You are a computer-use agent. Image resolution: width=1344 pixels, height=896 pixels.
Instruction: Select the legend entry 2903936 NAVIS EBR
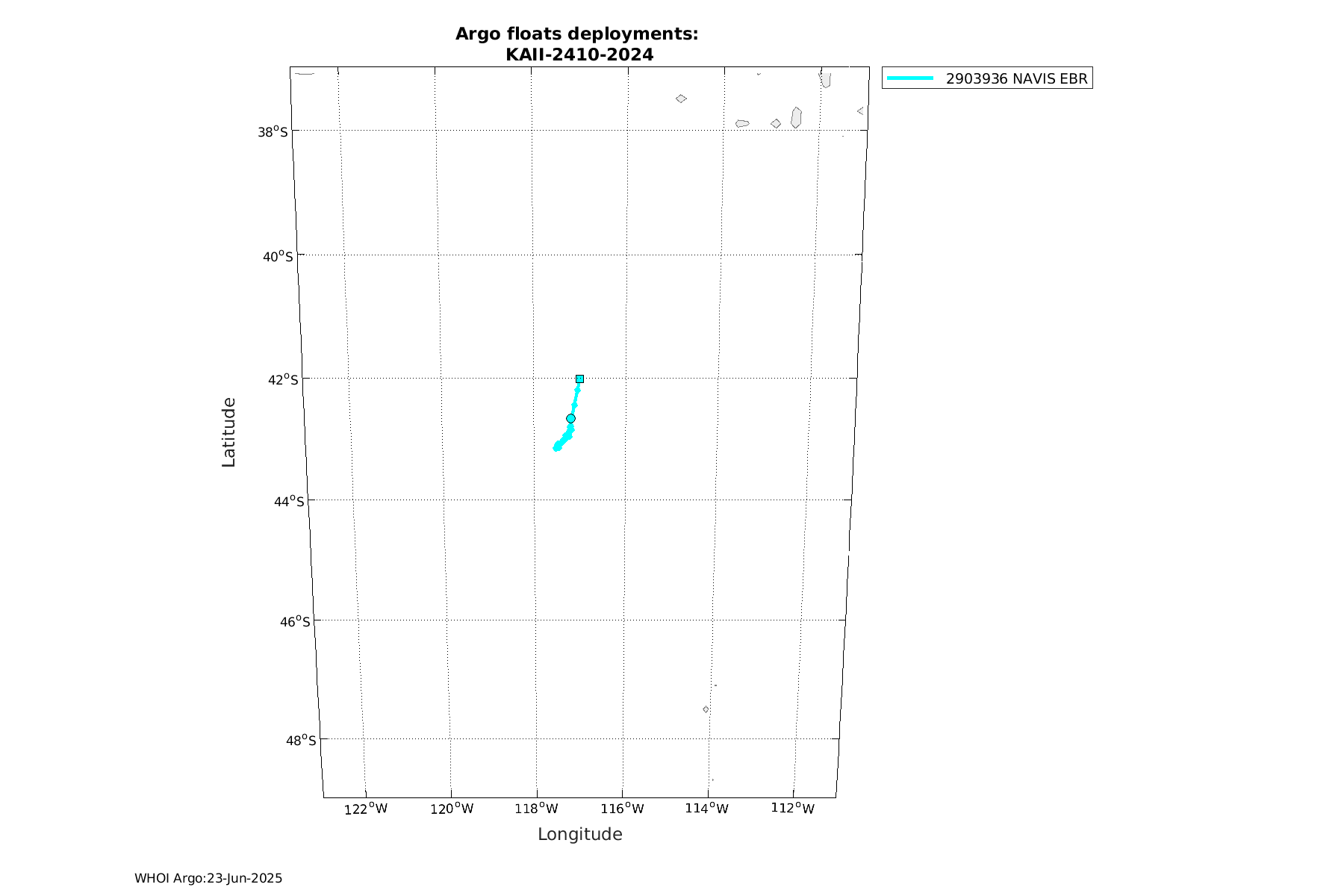click(x=1016, y=78)
